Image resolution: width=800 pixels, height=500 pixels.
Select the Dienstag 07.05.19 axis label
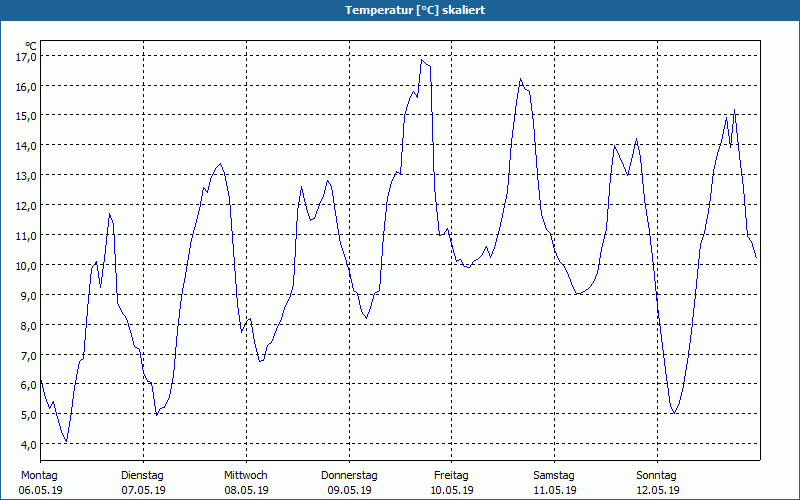[143, 483]
